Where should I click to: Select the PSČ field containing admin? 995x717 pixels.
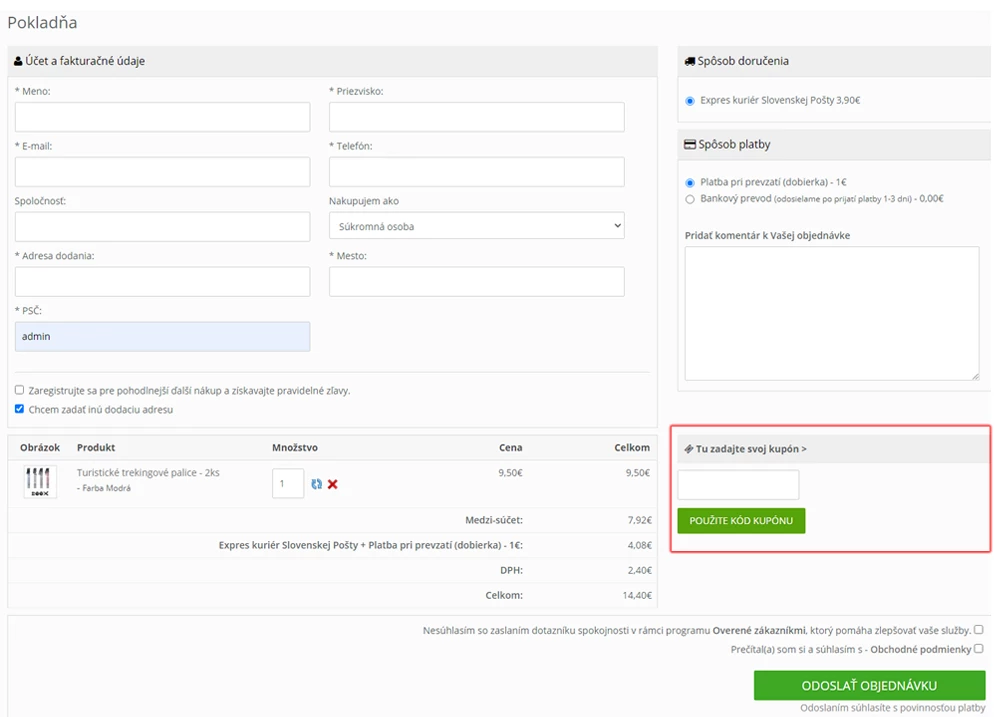162,337
